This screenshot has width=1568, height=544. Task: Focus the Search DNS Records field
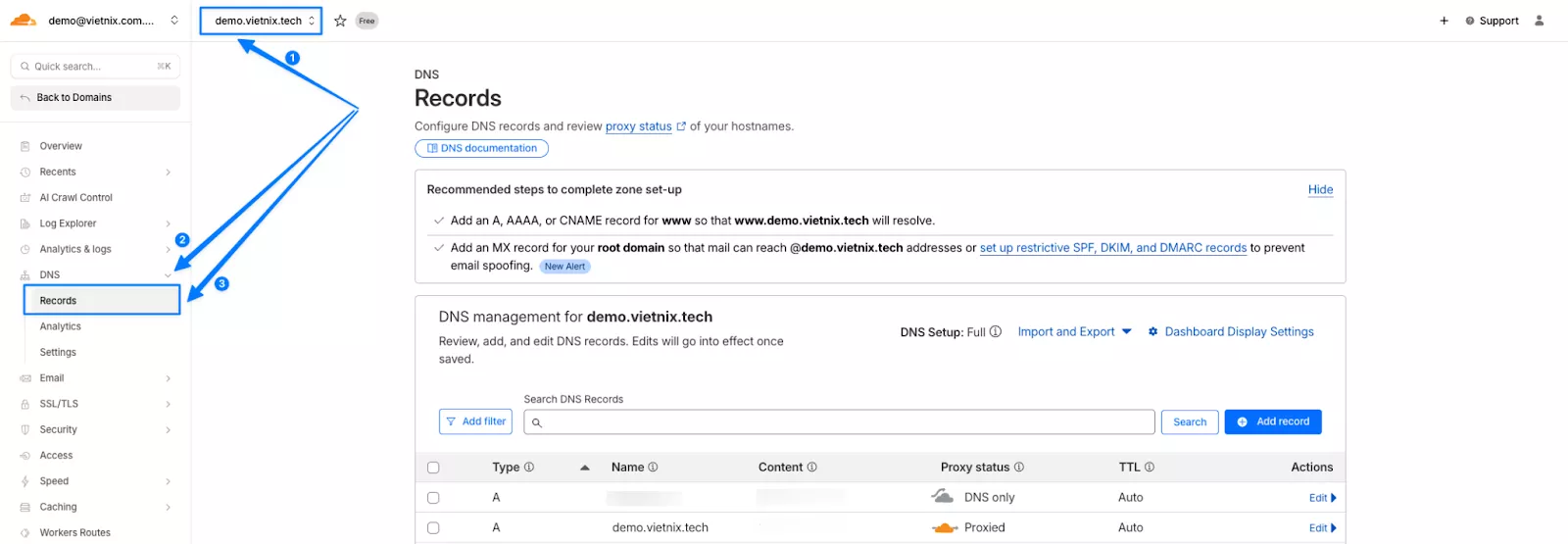click(839, 422)
